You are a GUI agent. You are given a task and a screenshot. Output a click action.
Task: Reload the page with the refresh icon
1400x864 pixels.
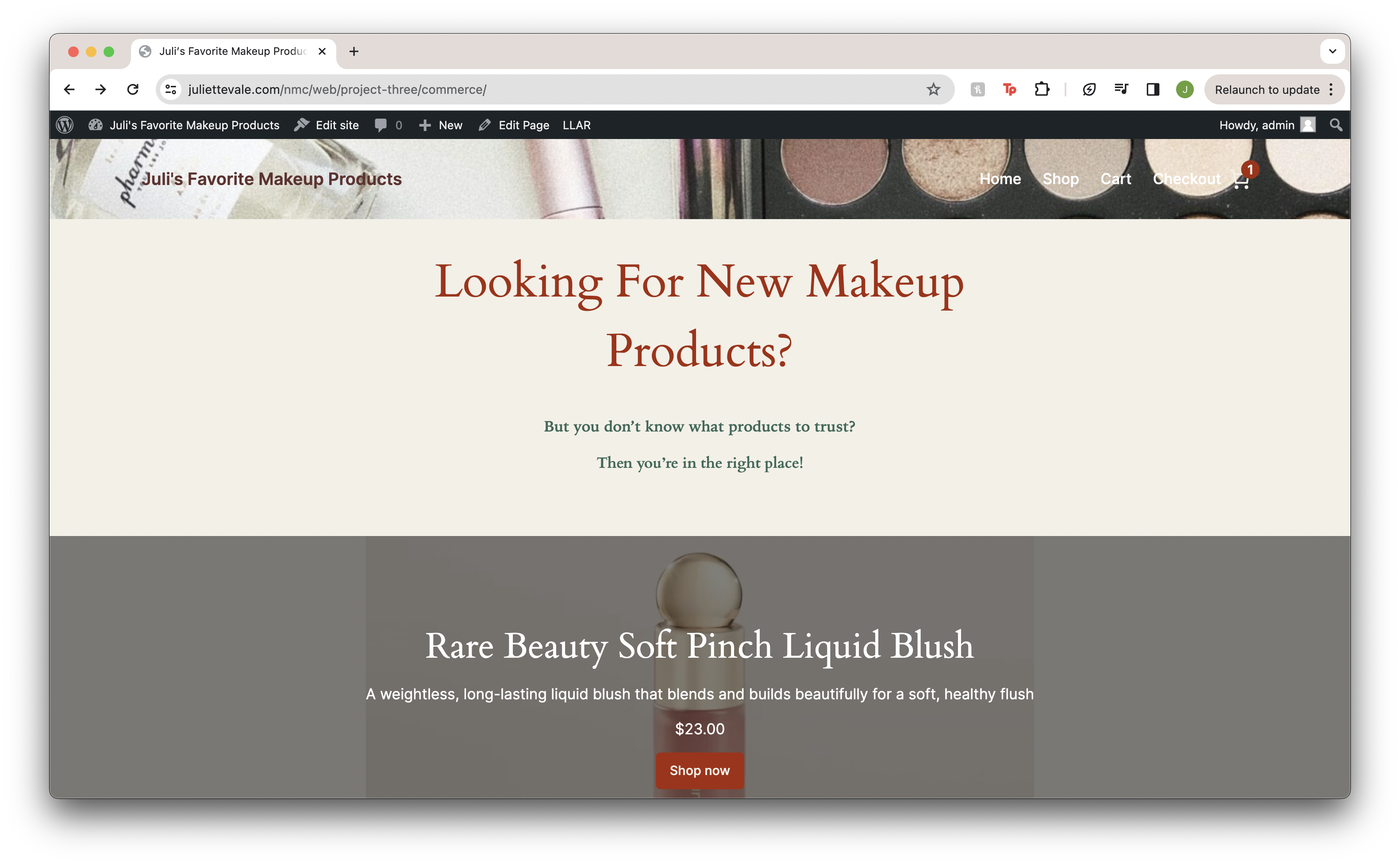point(132,89)
